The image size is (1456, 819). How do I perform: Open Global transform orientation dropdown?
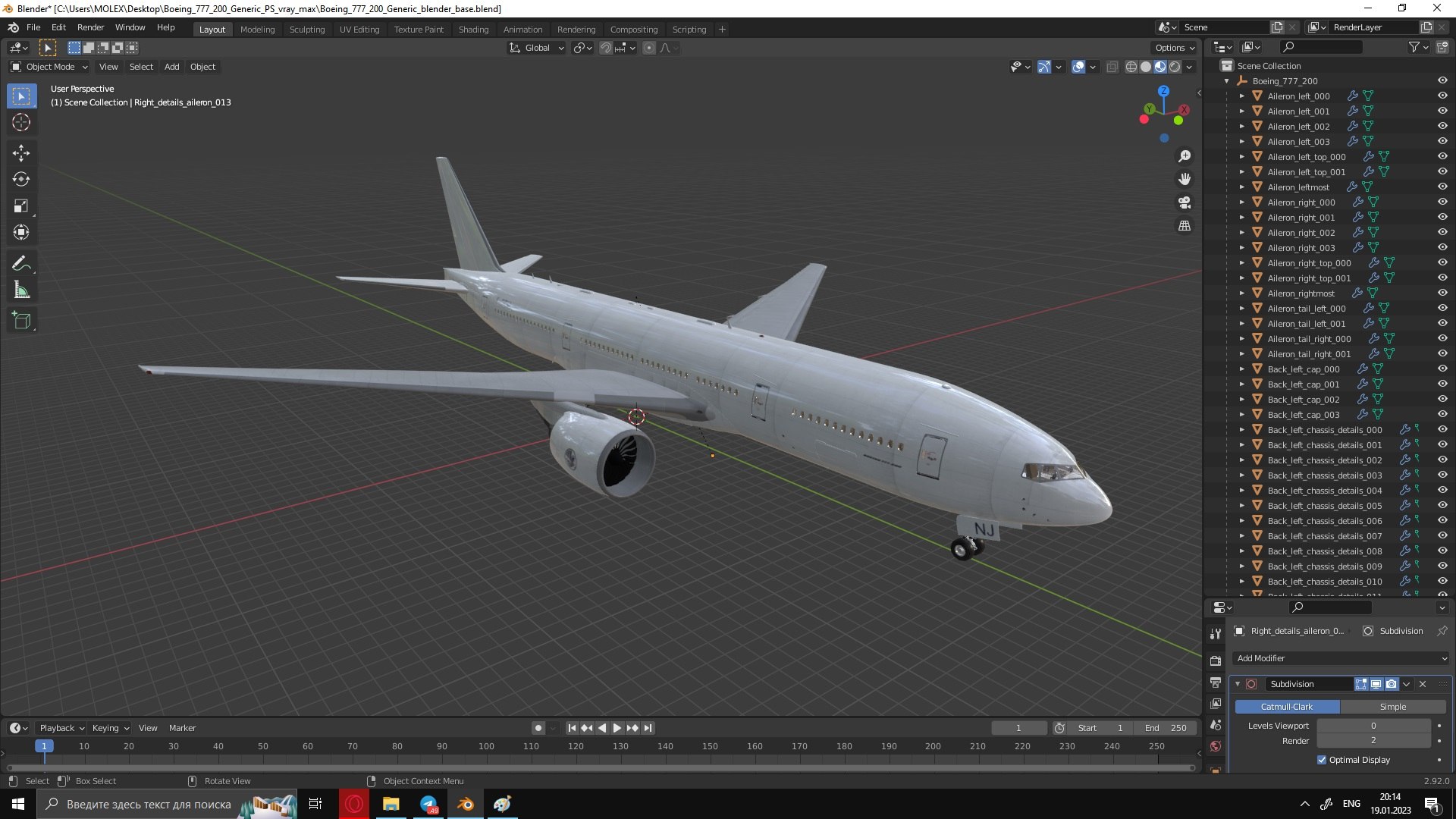click(536, 48)
